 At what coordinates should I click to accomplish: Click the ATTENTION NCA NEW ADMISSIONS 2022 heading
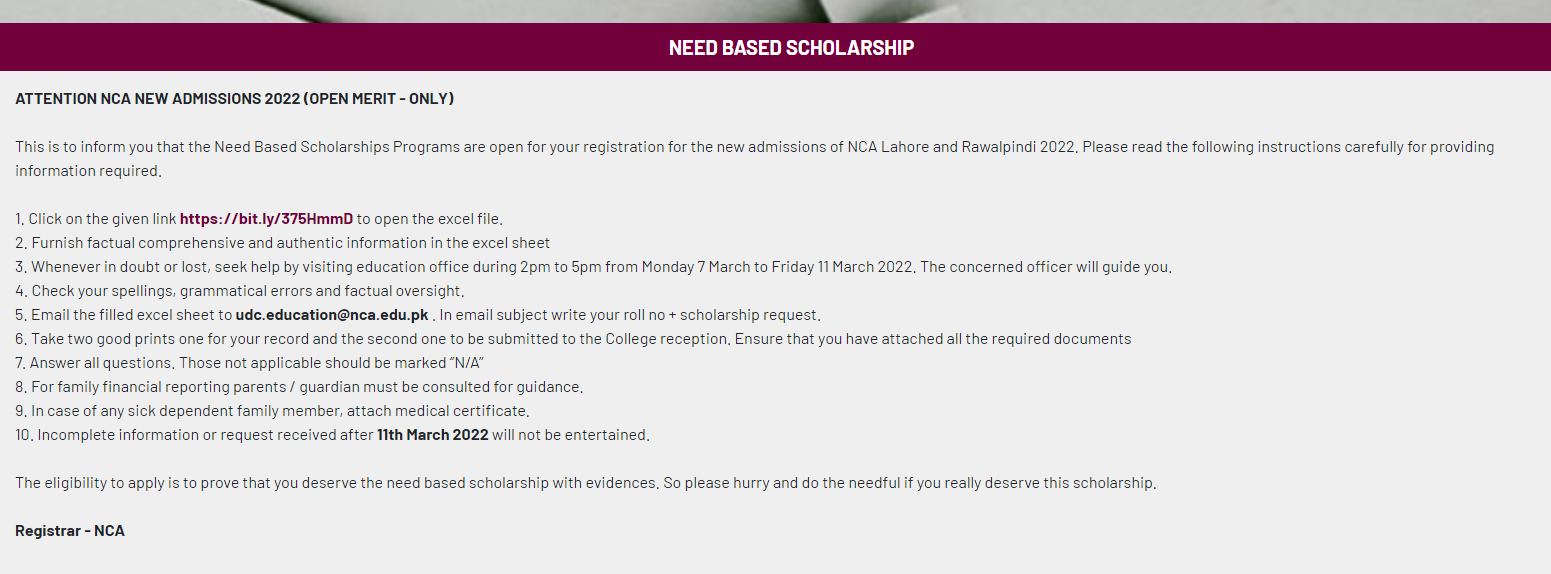coord(235,98)
